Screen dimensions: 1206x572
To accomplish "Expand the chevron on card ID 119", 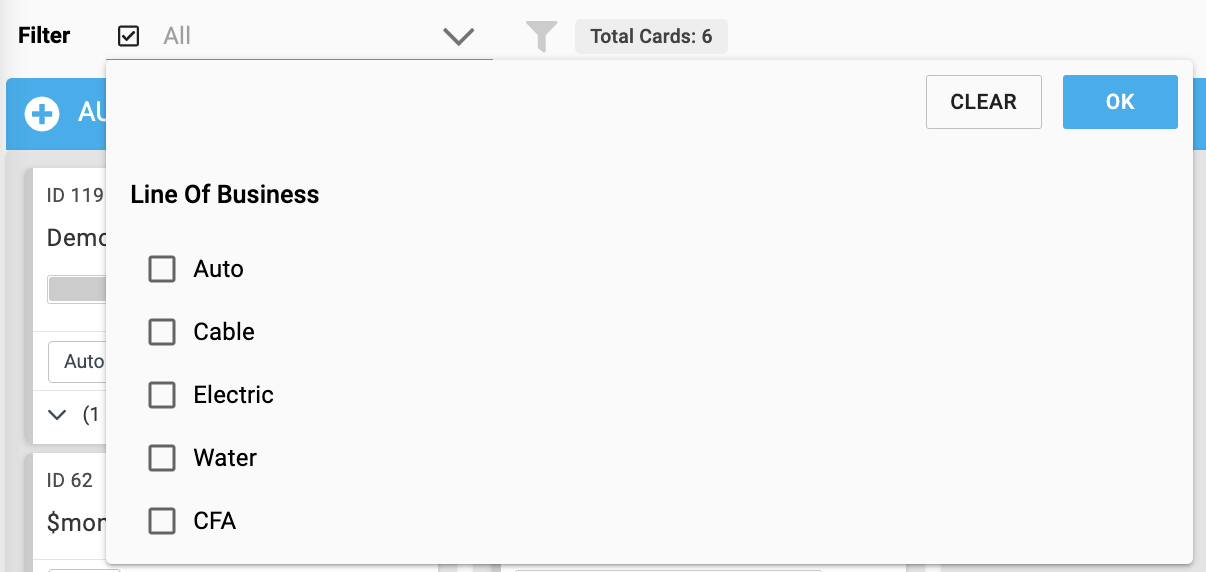I will click(57, 414).
